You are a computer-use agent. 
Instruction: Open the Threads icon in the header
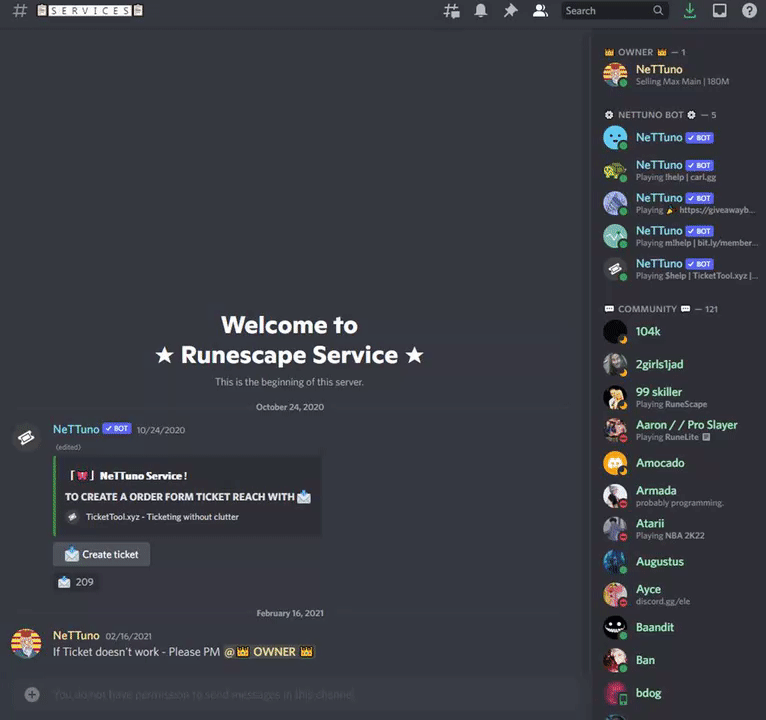click(451, 11)
